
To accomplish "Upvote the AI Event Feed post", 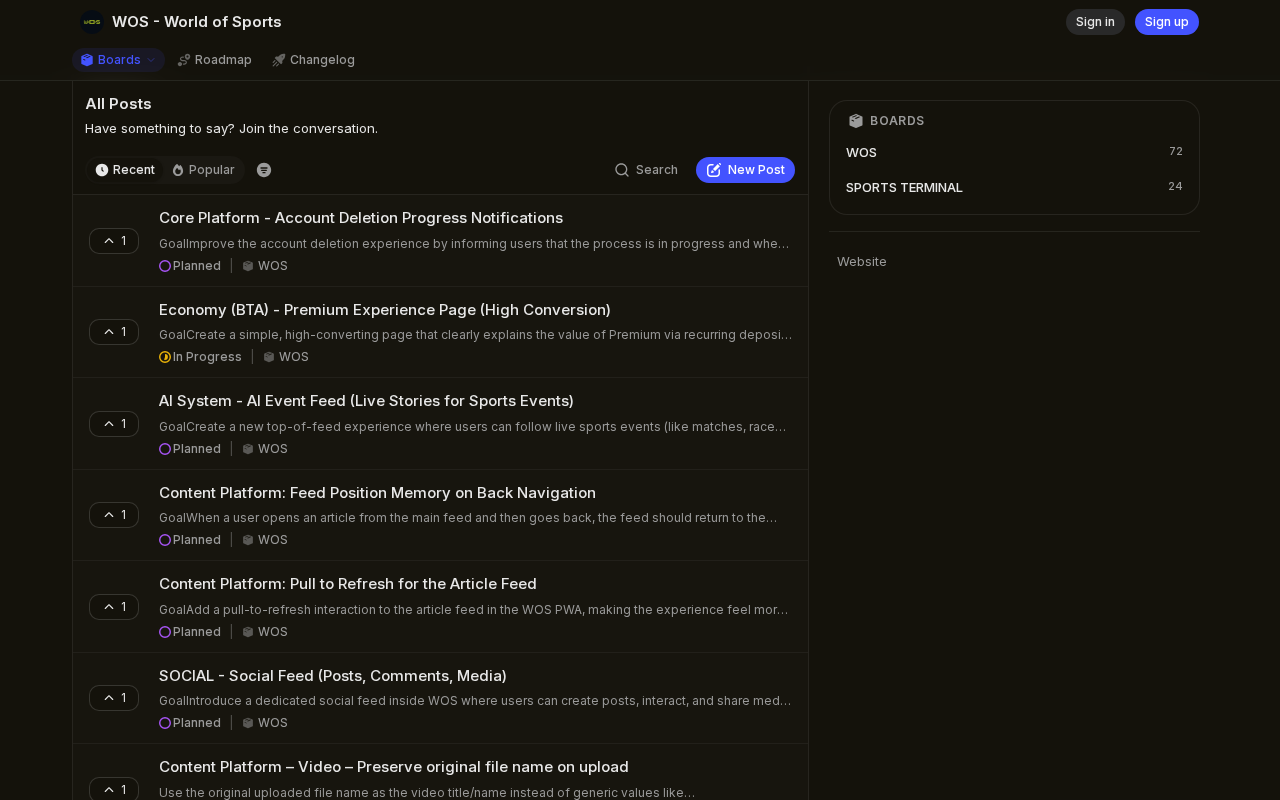I will 114,424.
